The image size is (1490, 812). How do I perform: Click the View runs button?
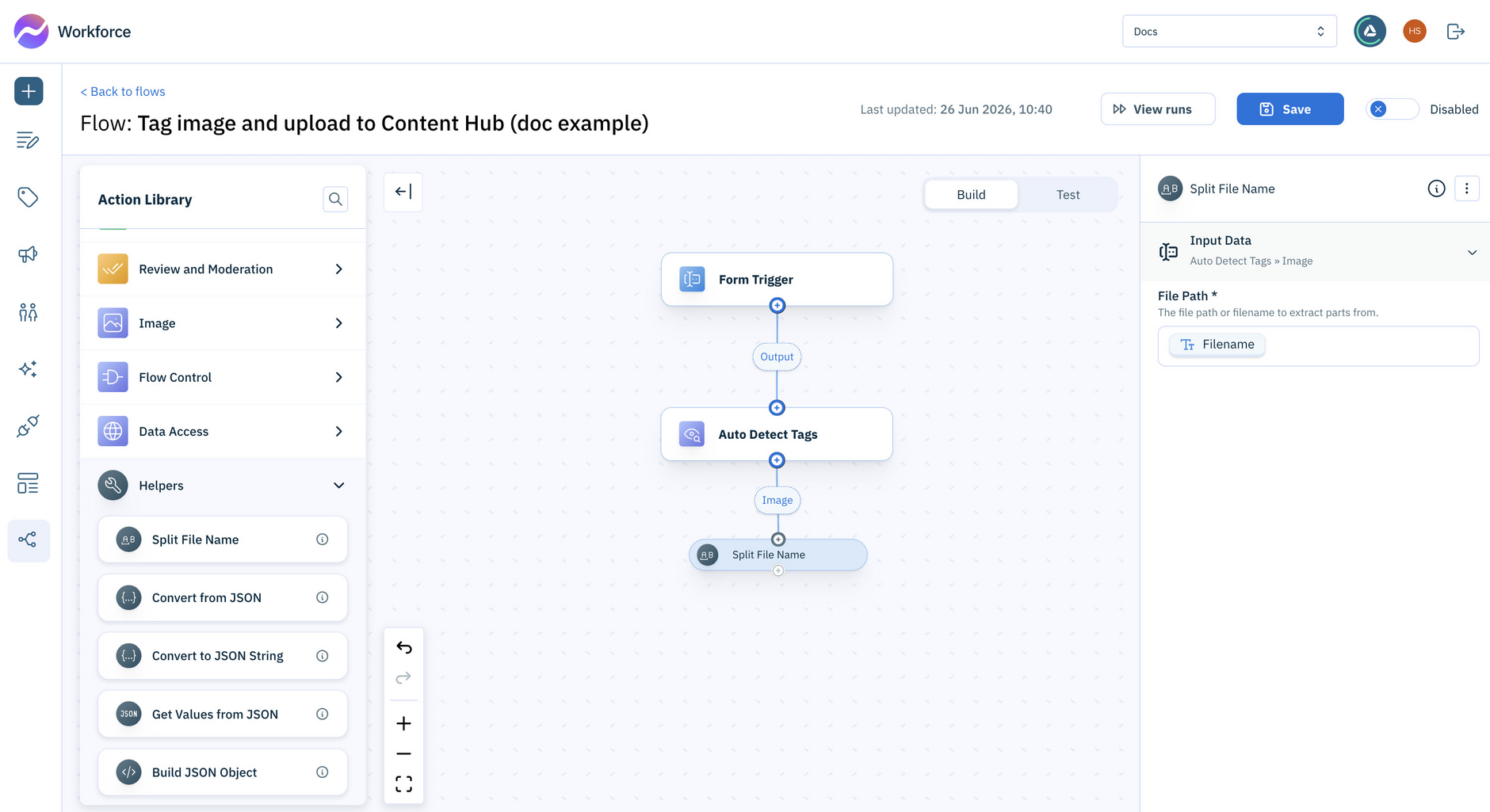(1157, 109)
